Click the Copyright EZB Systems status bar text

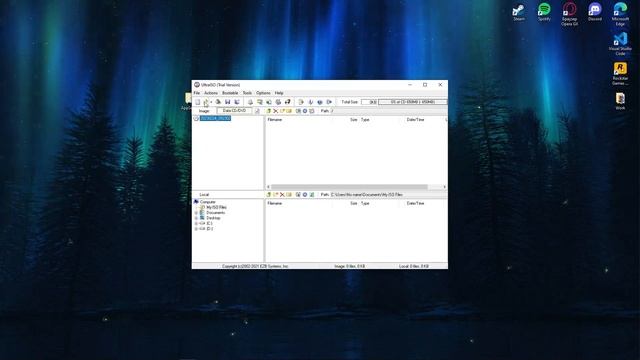255,266
